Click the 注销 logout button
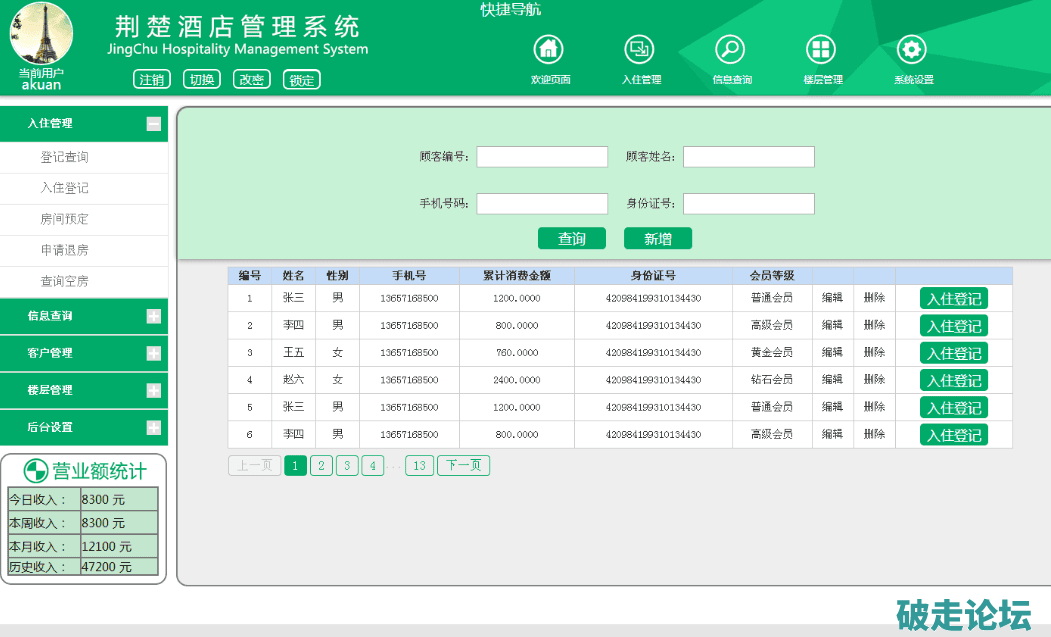The height and width of the screenshot is (637, 1051). pyautogui.click(x=152, y=80)
